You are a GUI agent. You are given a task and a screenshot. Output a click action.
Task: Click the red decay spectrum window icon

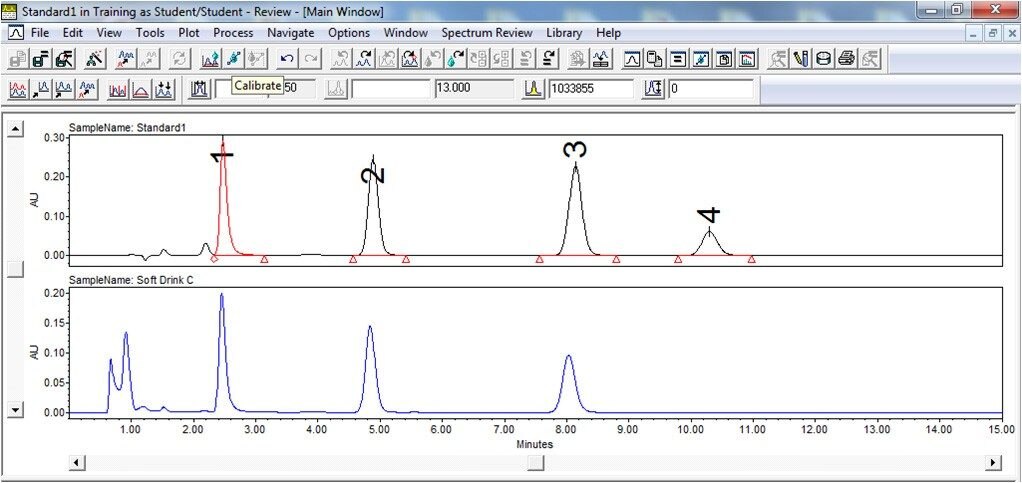(746, 59)
